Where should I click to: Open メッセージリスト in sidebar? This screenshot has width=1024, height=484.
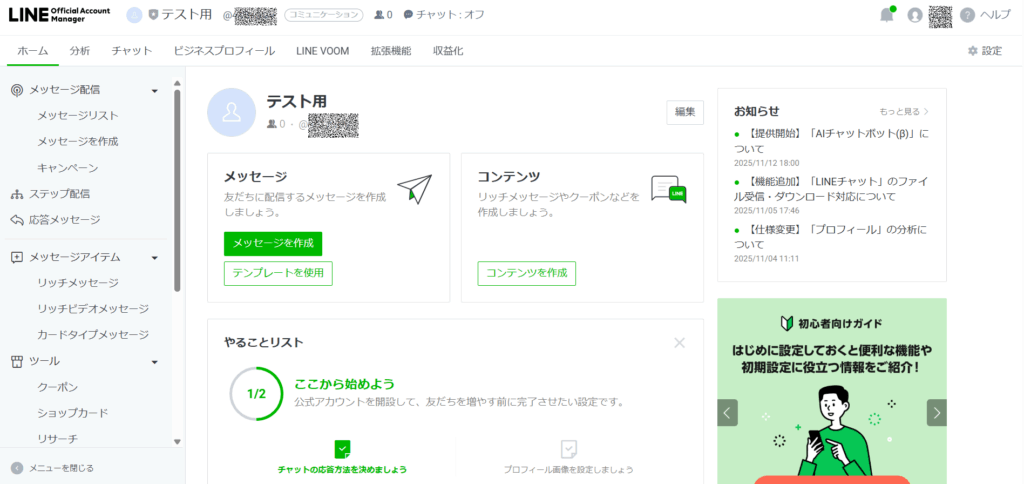click(78, 116)
